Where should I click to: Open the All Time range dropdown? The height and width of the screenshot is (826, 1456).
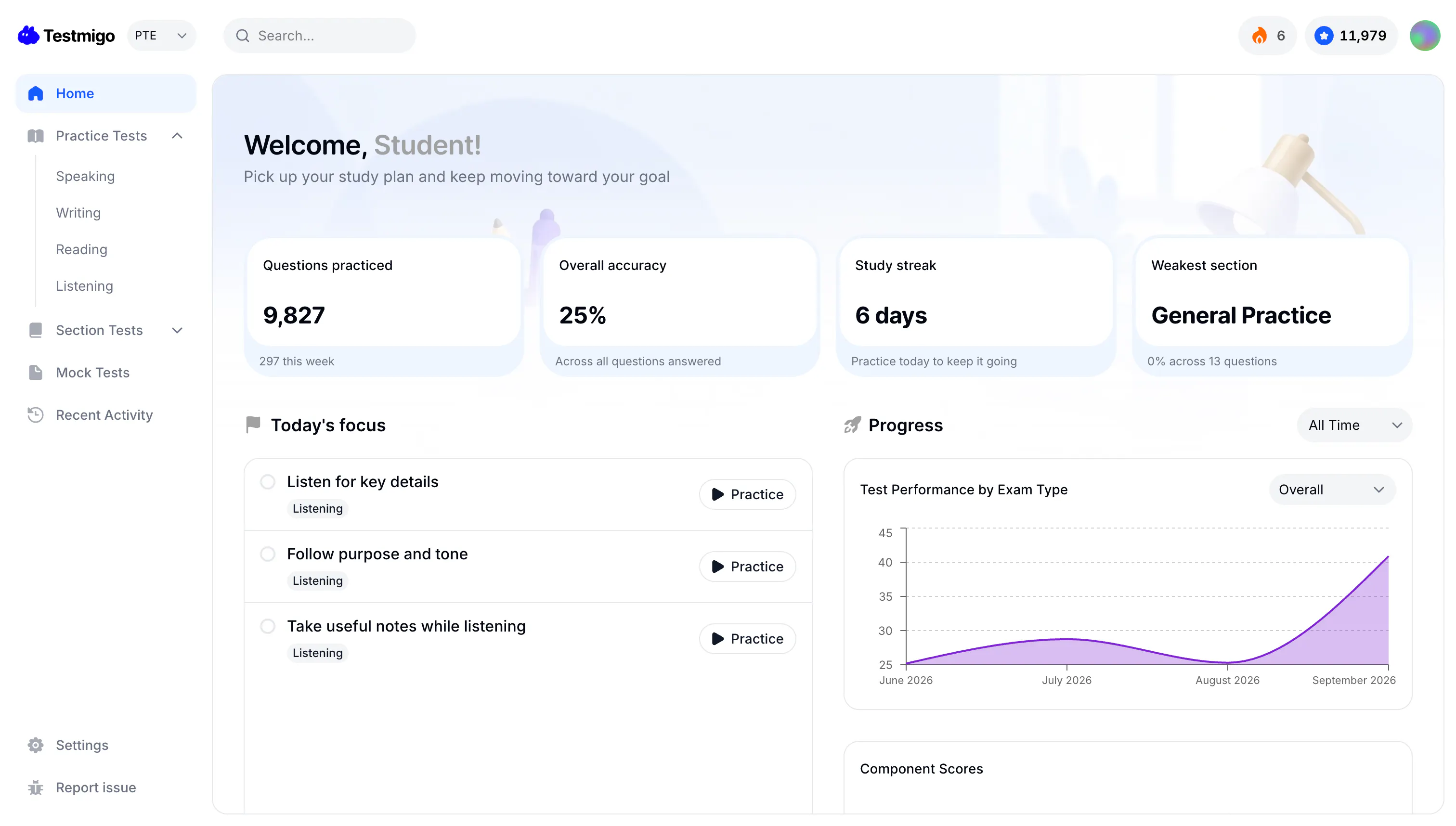[x=1354, y=425]
